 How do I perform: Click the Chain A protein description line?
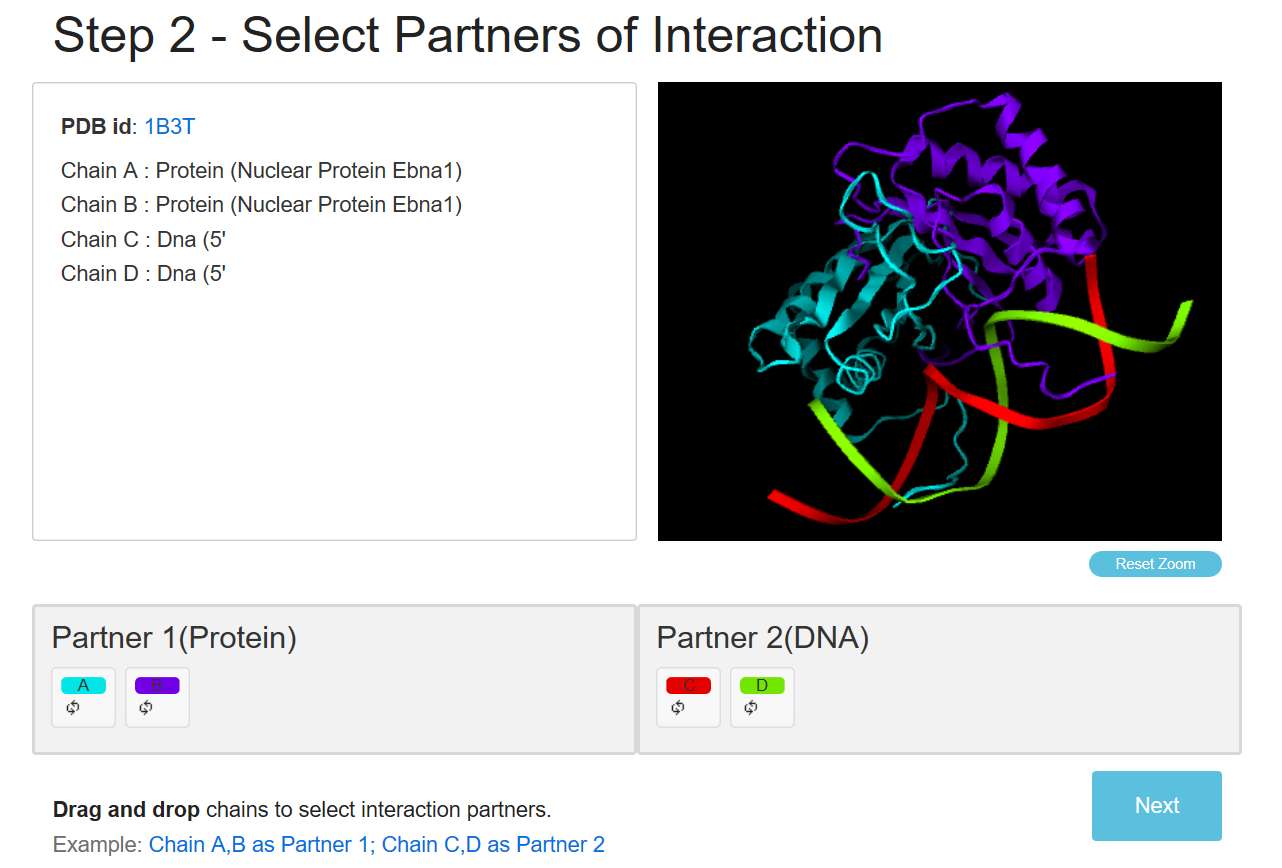(x=261, y=171)
